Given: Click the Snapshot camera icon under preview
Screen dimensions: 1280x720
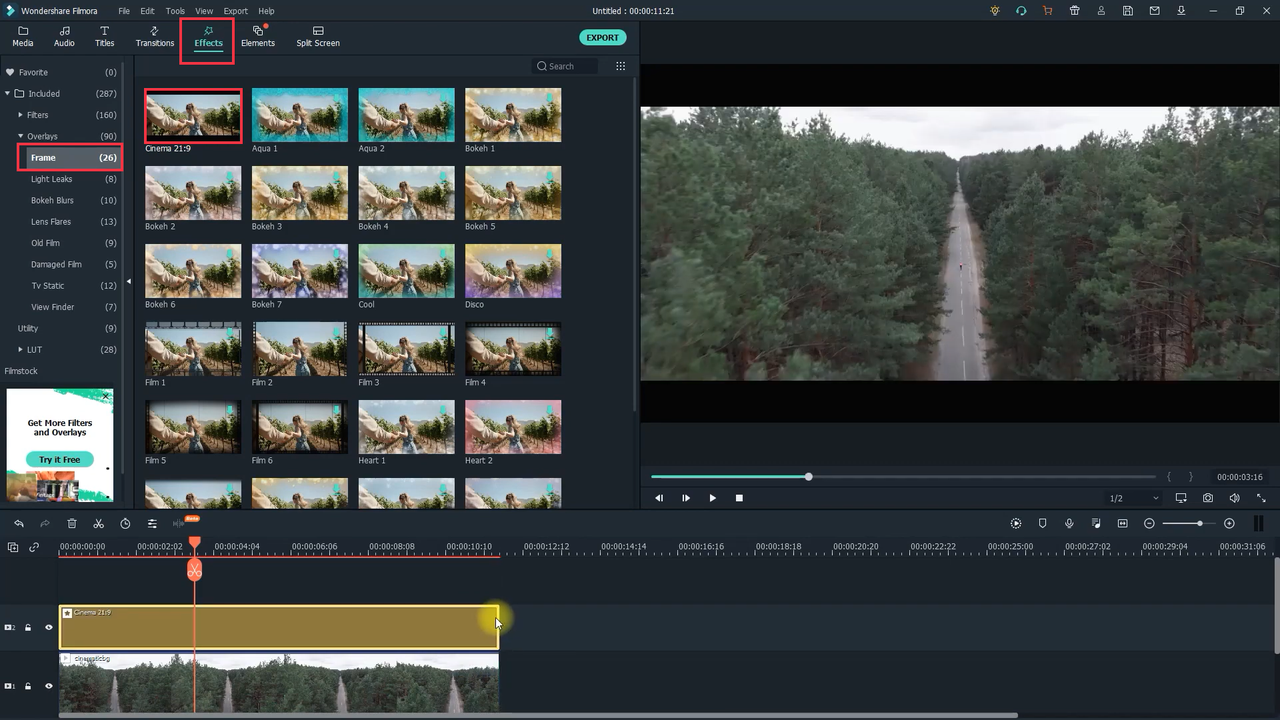Looking at the screenshot, I should click(1208, 497).
